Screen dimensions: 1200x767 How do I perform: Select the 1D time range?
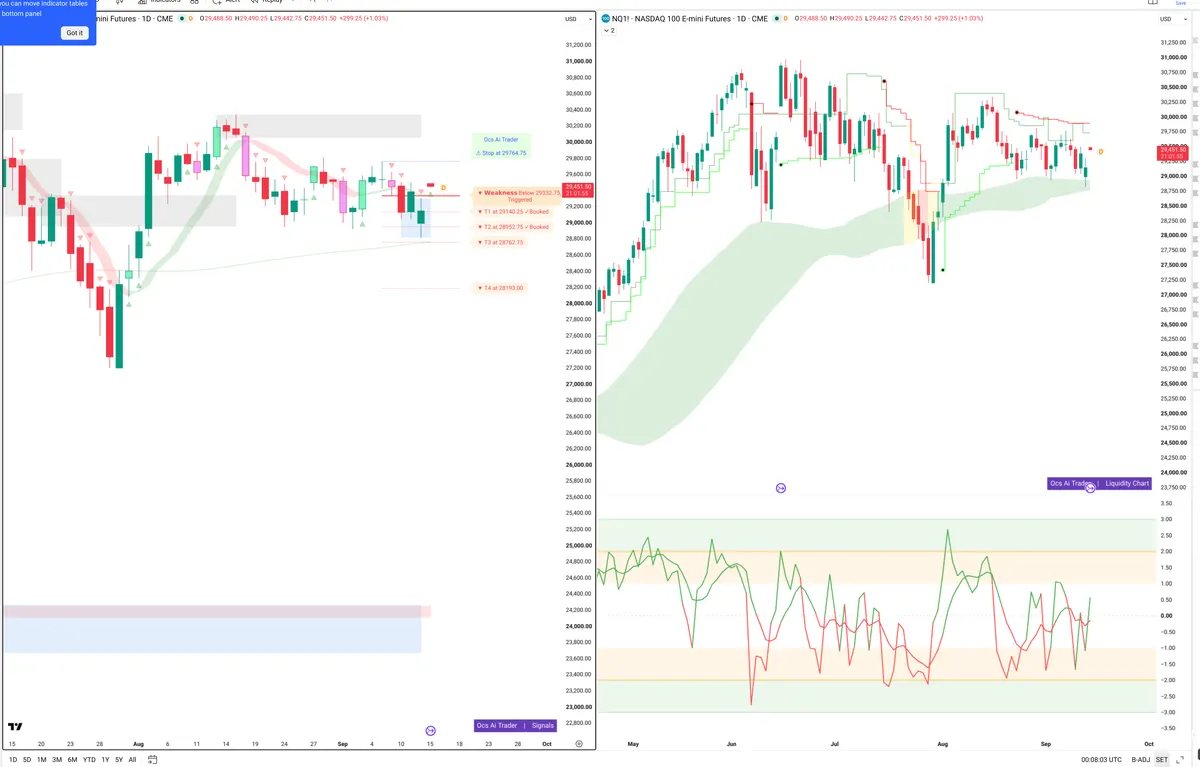[12, 760]
